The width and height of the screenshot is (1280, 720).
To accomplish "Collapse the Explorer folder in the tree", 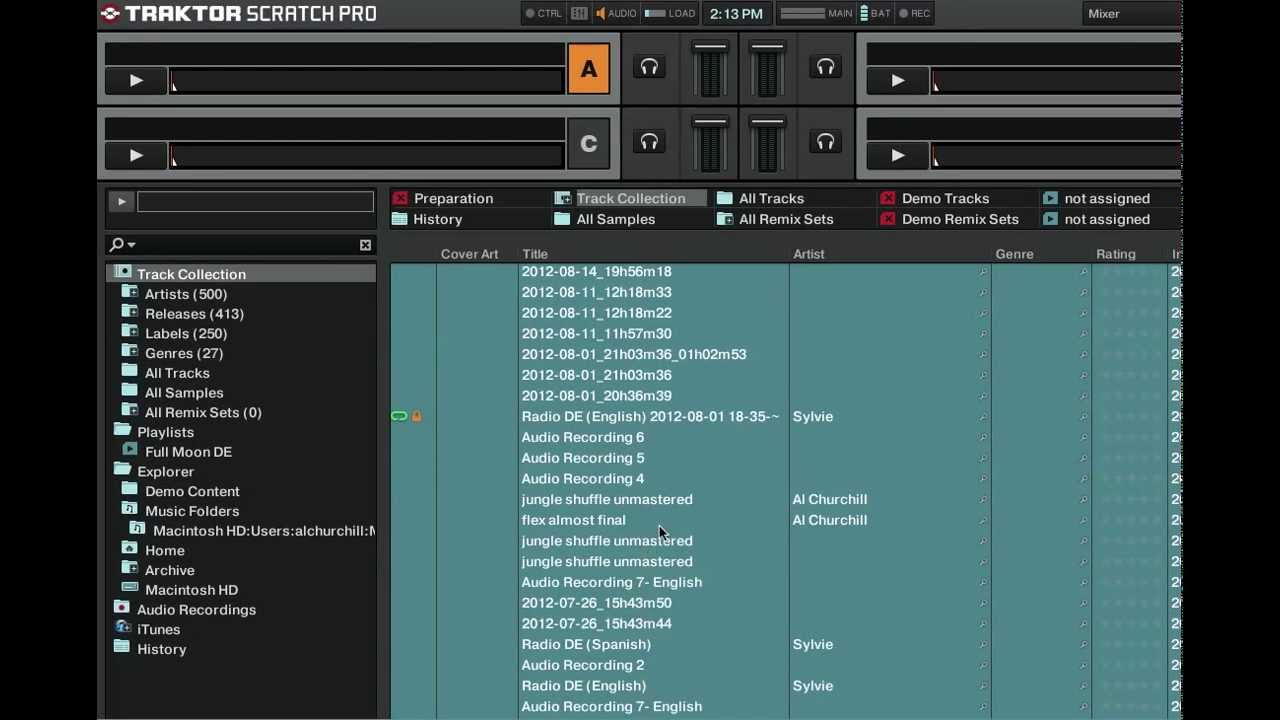I will pyautogui.click(x=122, y=470).
